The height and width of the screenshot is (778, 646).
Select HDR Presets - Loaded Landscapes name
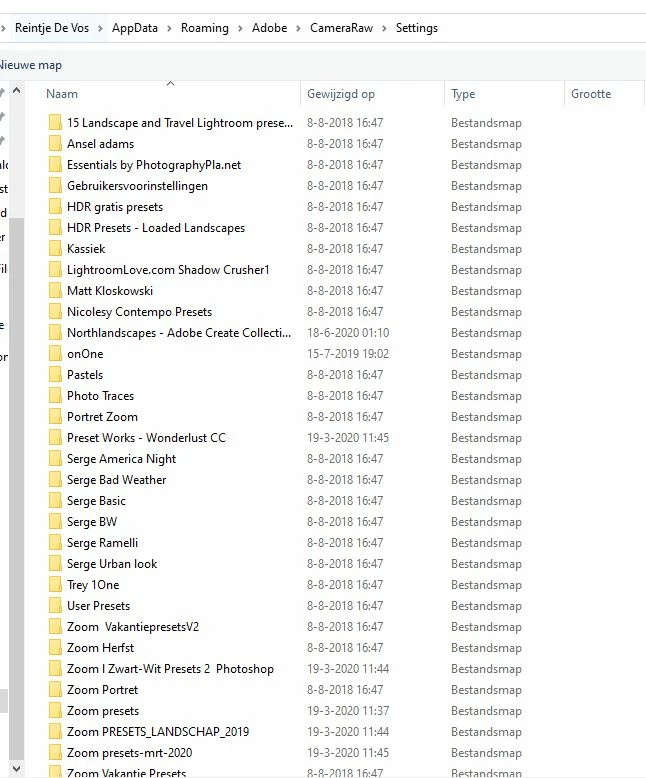(x=156, y=228)
